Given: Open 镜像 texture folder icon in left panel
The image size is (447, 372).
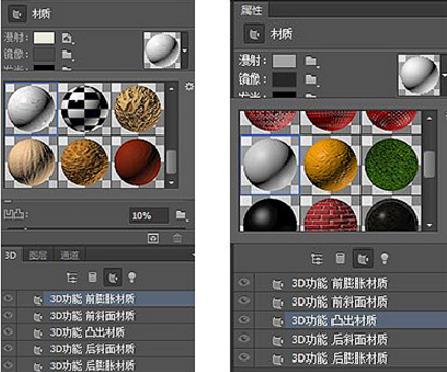Looking at the screenshot, I should point(67,54).
